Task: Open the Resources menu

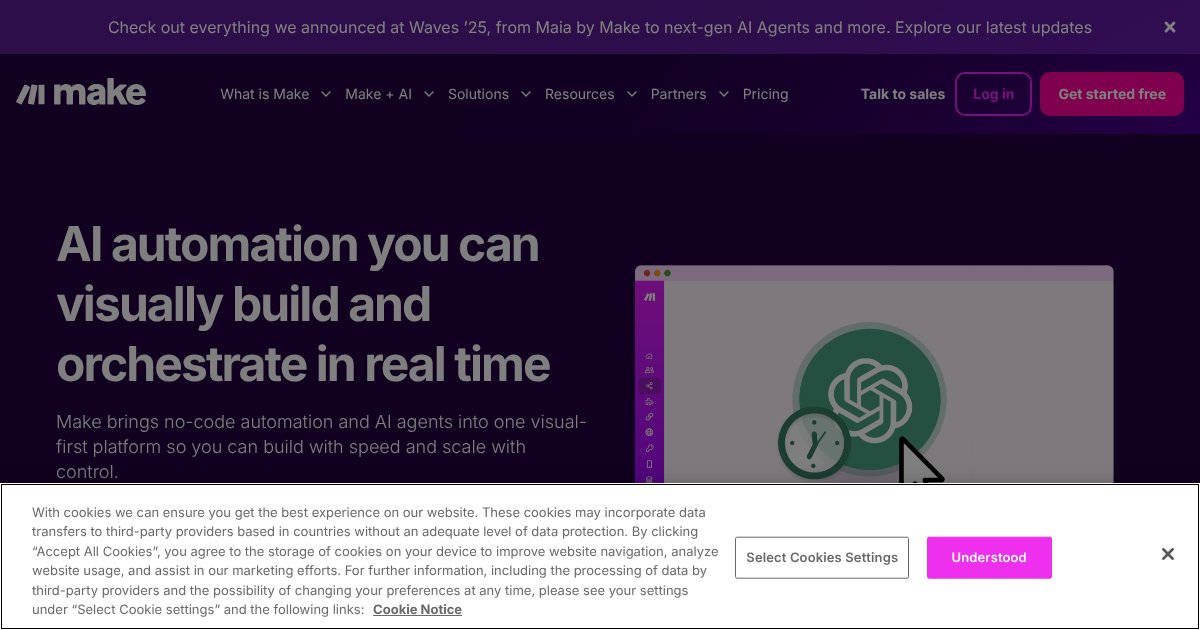Action: coord(590,94)
